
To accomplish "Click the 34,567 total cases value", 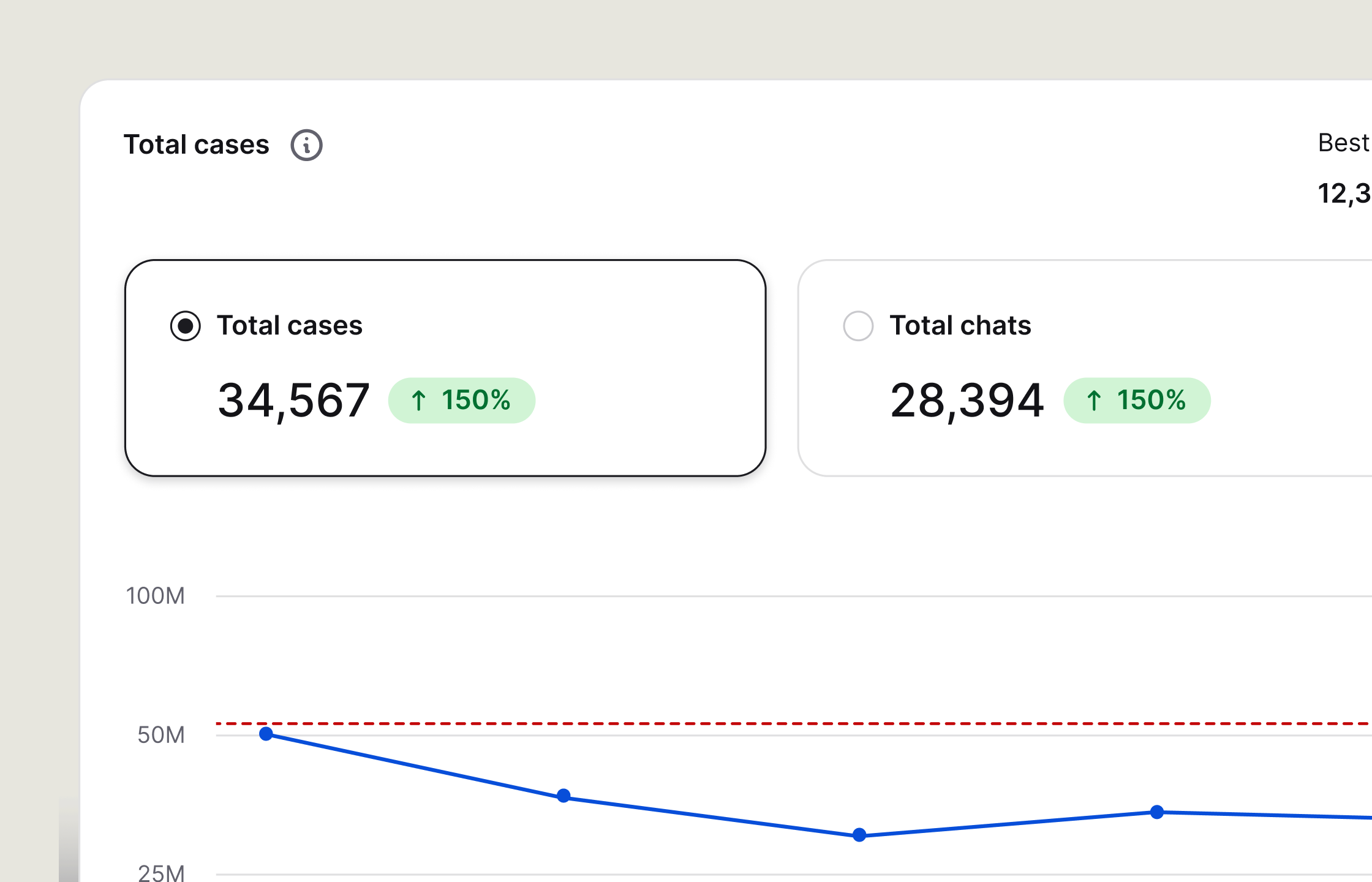I will pyautogui.click(x=294, y=401).
